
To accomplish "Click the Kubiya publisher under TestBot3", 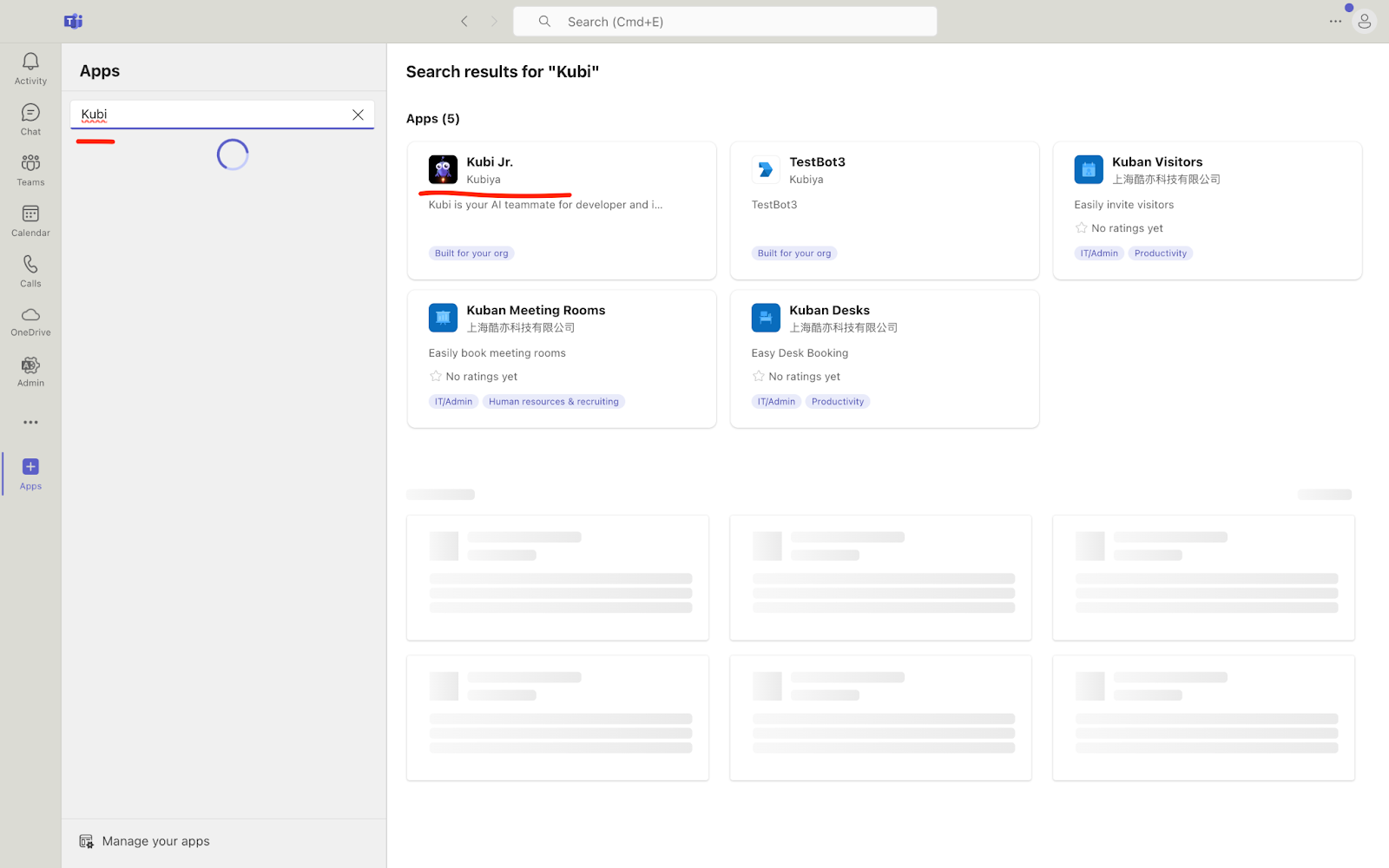I will point(806,180).
